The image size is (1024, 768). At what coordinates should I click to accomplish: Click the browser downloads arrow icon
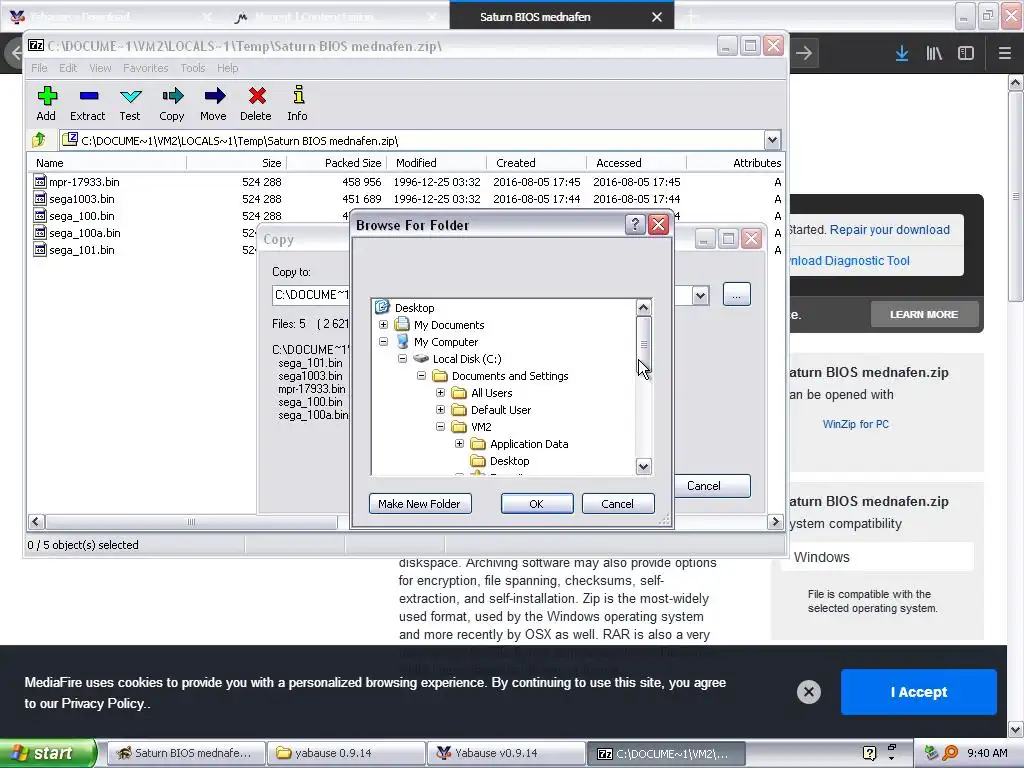coord(902,54)
